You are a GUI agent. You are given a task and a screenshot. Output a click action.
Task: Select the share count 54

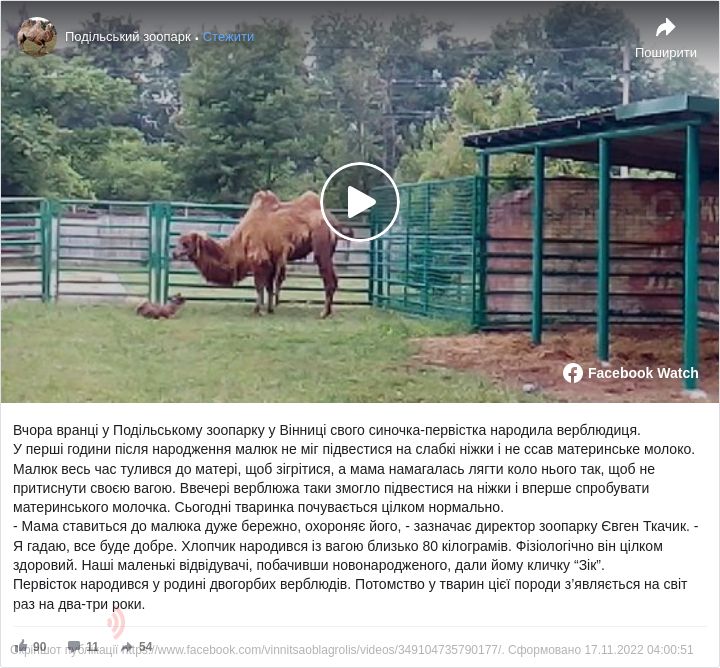tap(146, 647)
